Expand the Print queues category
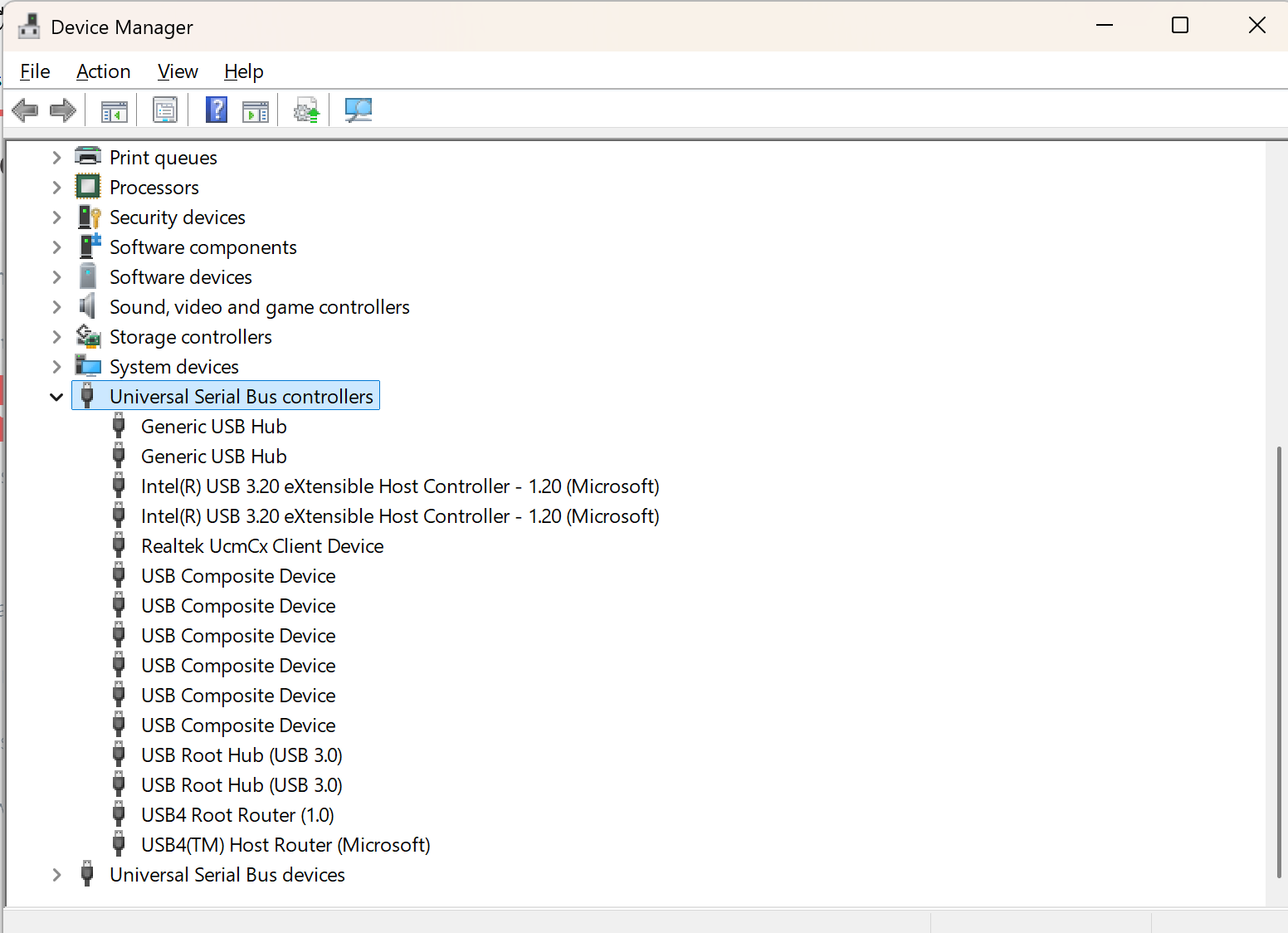The height and width of the screenshot is (933, 1288). point(56,157)
